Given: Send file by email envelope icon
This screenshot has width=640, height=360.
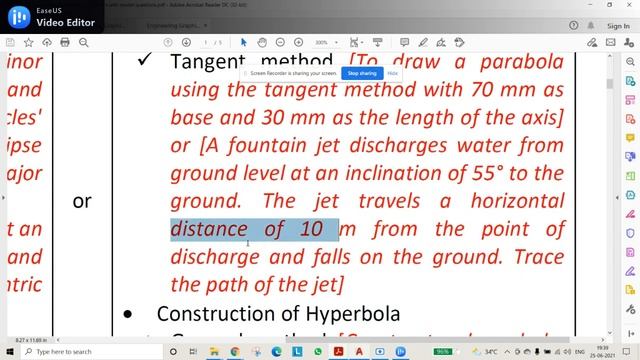Looking at the screenshot, I should click(x=611, y=42).
